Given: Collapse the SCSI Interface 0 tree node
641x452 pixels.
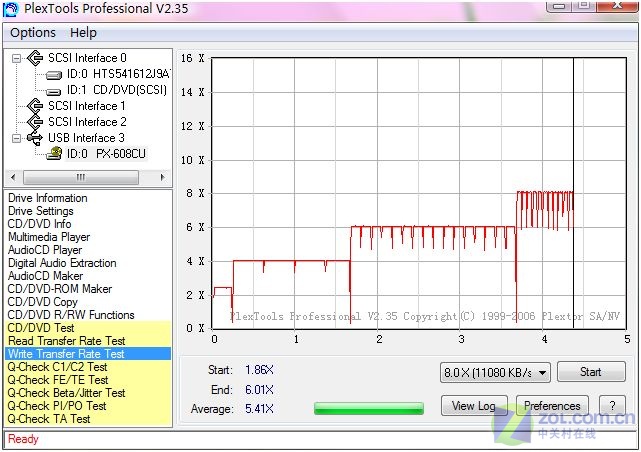Looking at the screenshot, I should click(16, 58).
